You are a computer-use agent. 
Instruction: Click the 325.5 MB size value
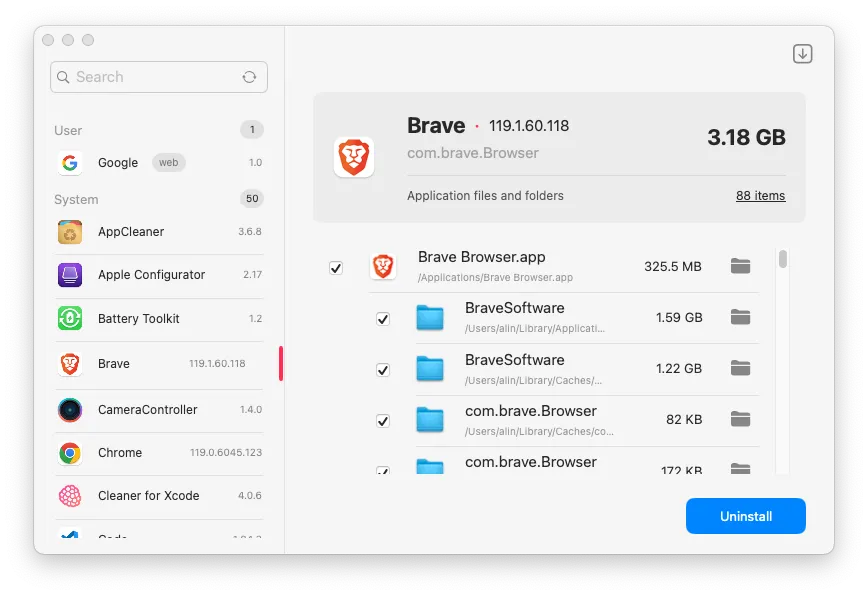(673, 267)
